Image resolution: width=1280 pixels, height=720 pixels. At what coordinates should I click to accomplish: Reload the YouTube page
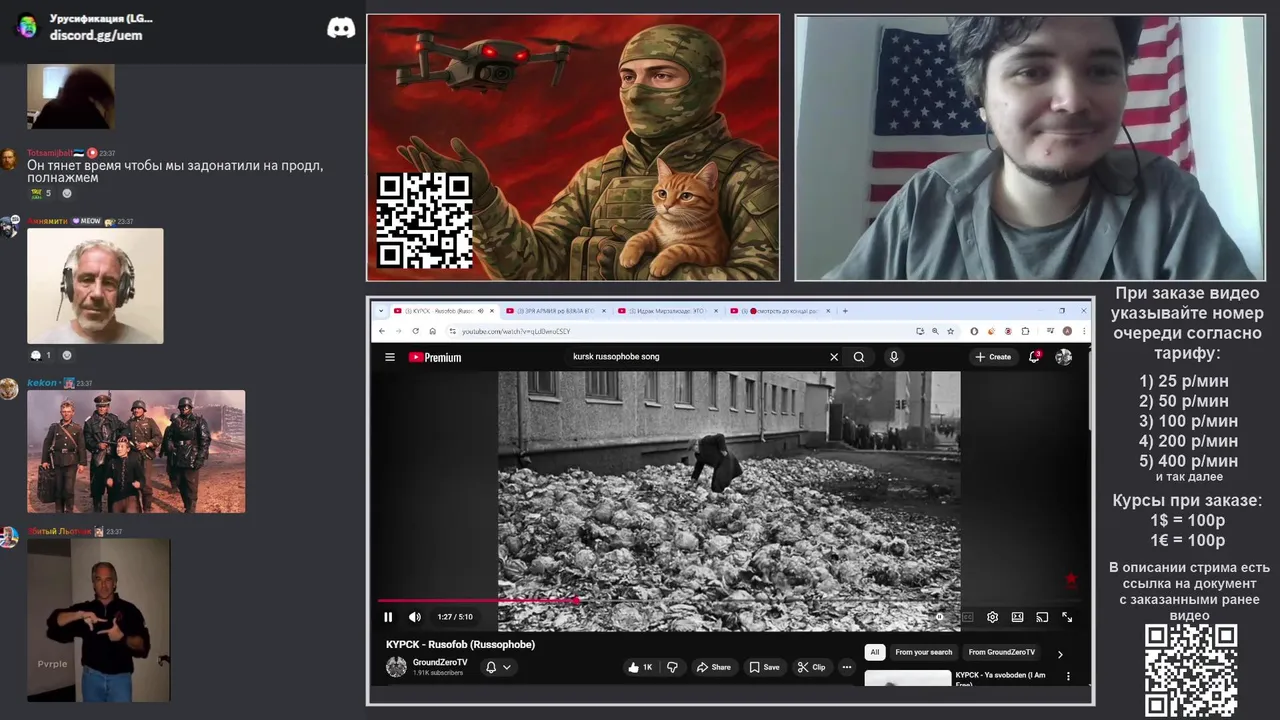click(x=416, y=331)
